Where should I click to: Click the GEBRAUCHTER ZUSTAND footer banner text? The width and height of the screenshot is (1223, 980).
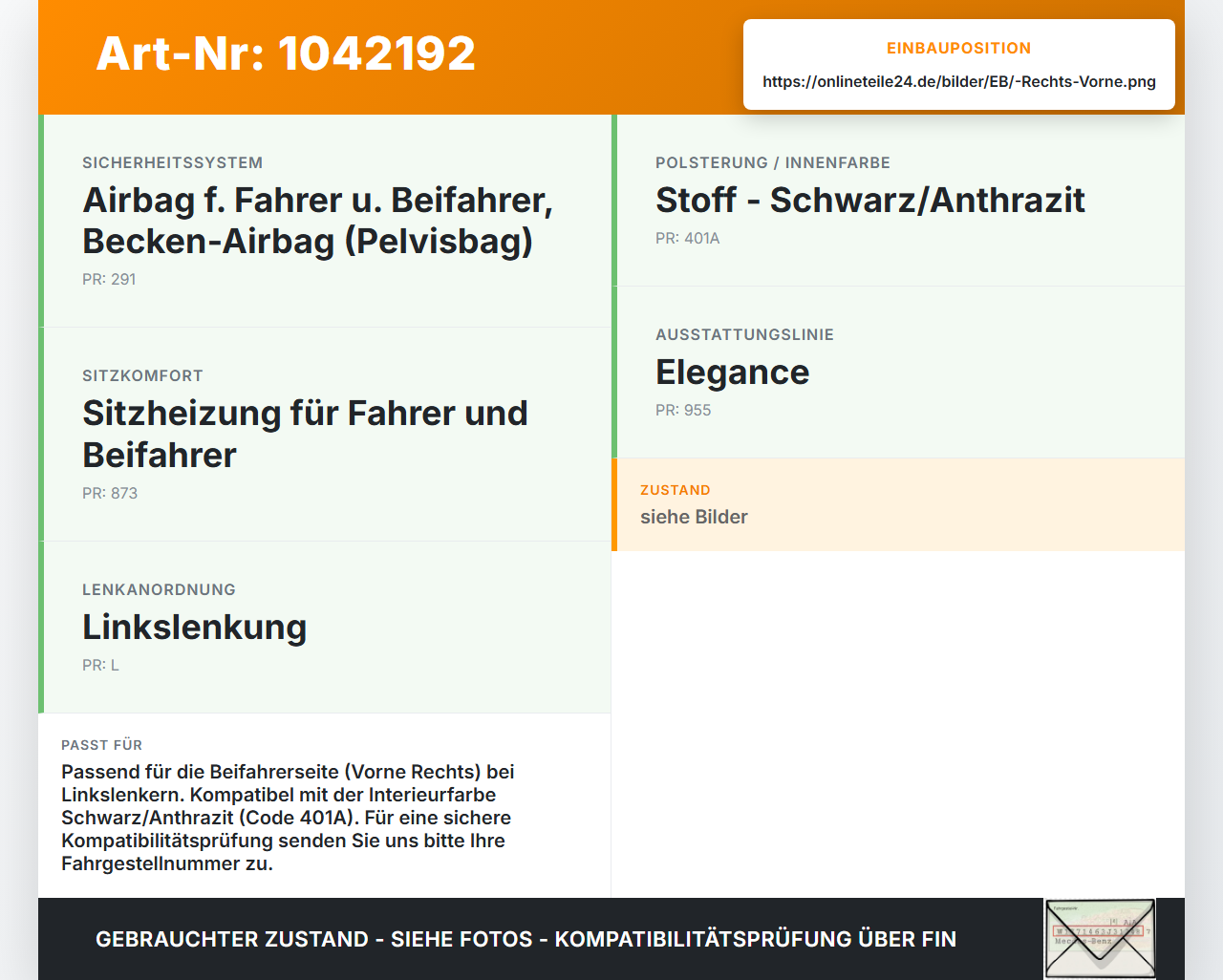526,939
